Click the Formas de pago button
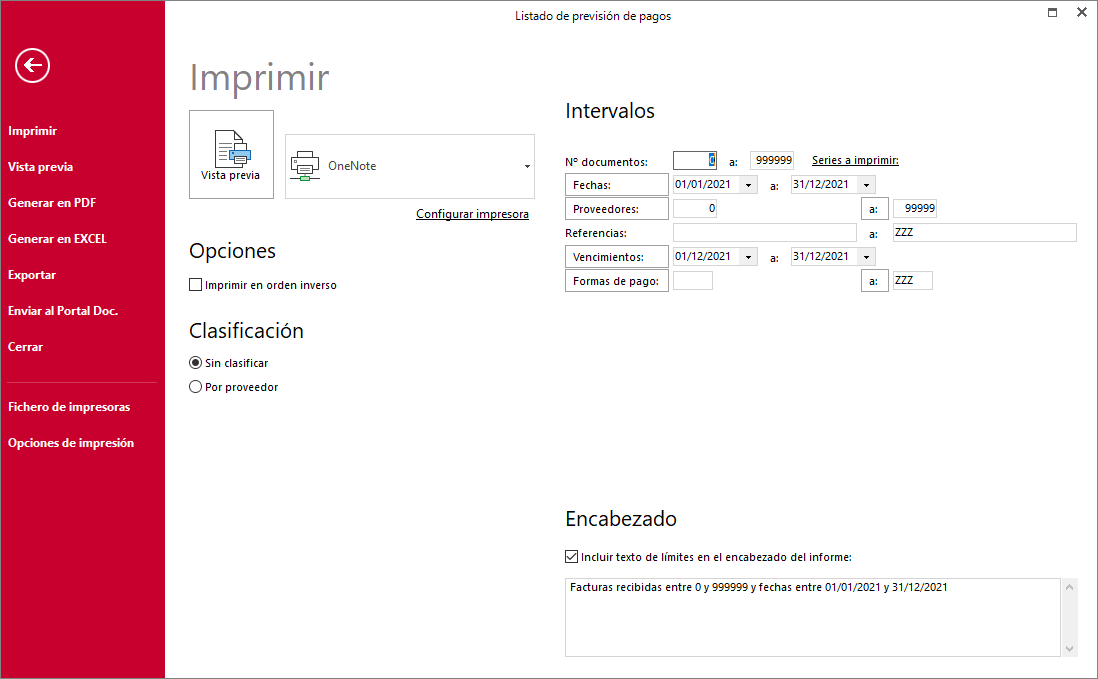Image resolution: width=1098 pixels, height=679 pixels. 617,281
